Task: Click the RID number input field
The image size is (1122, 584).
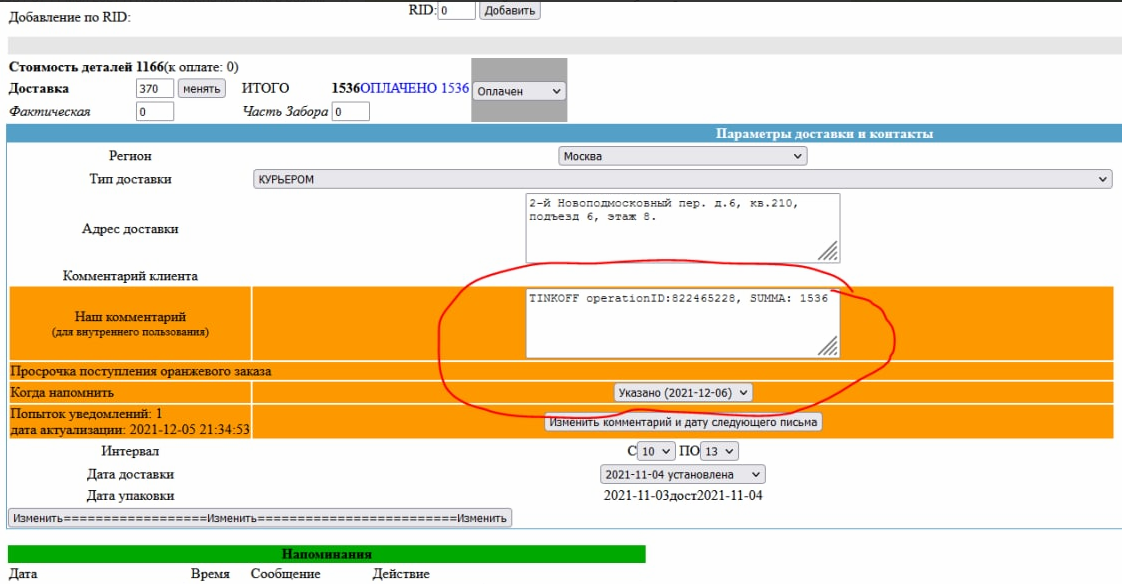Action: click(456, 11)
